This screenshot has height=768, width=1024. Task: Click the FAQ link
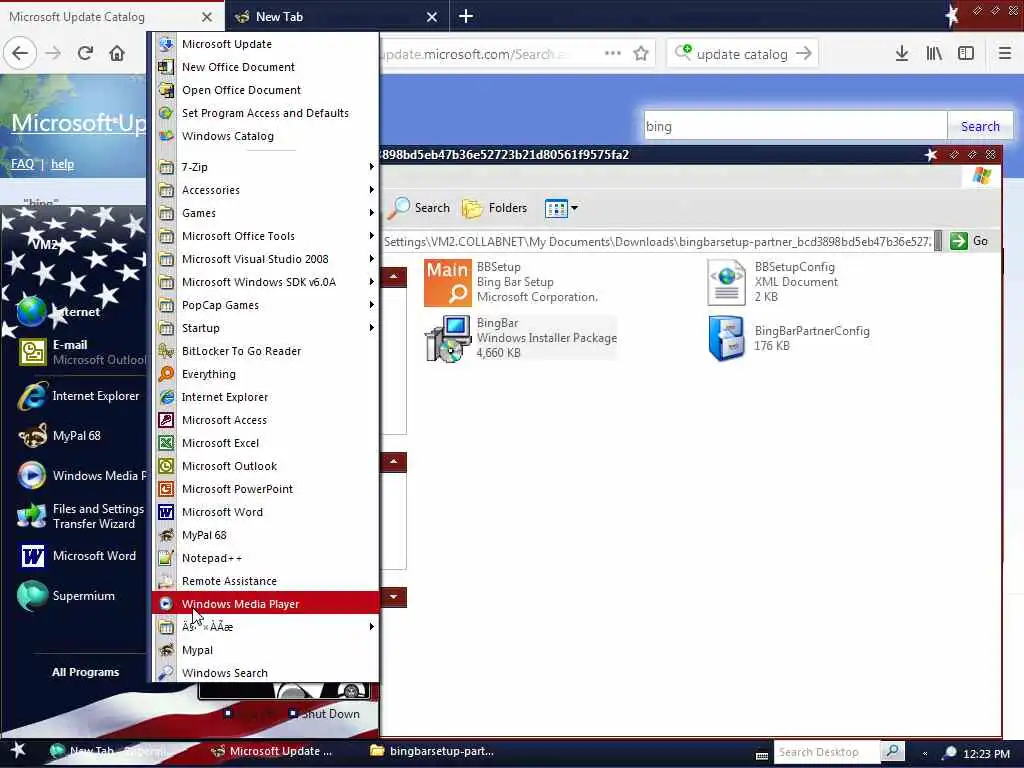coord(22,164)
